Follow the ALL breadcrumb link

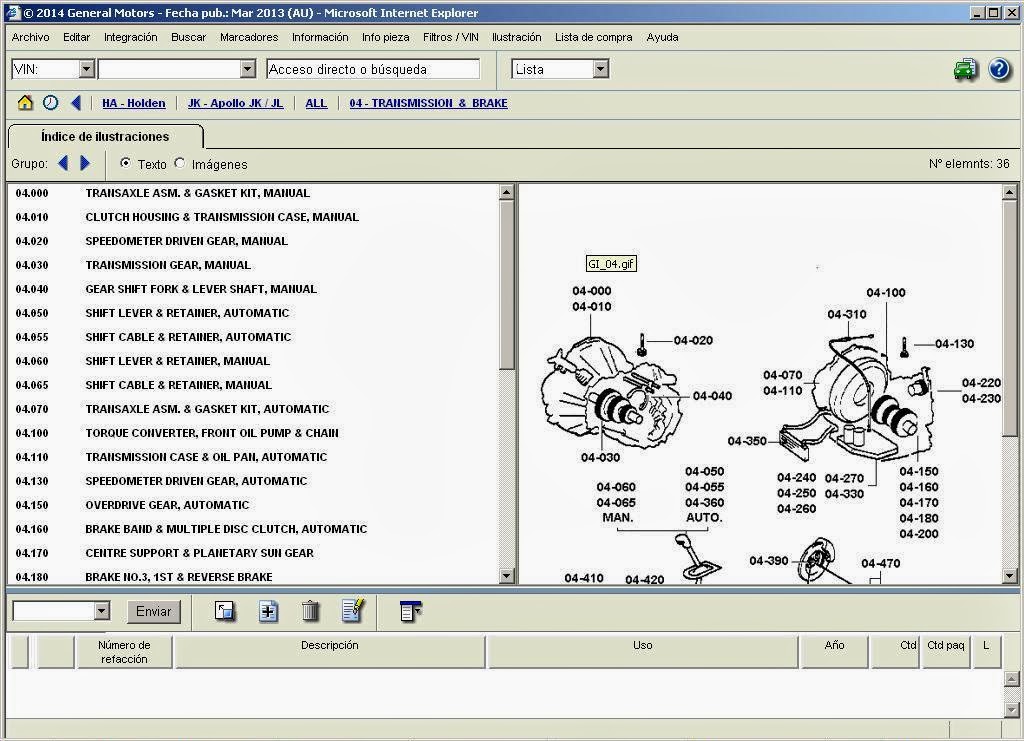coord(316,103)
